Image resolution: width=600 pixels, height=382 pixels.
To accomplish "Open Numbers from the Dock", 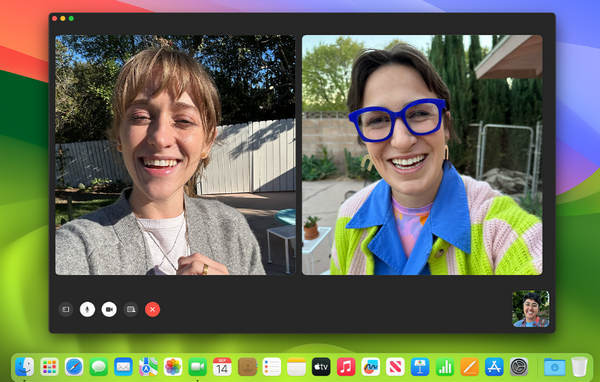I will pyautogui.click(x=445, y=367).
